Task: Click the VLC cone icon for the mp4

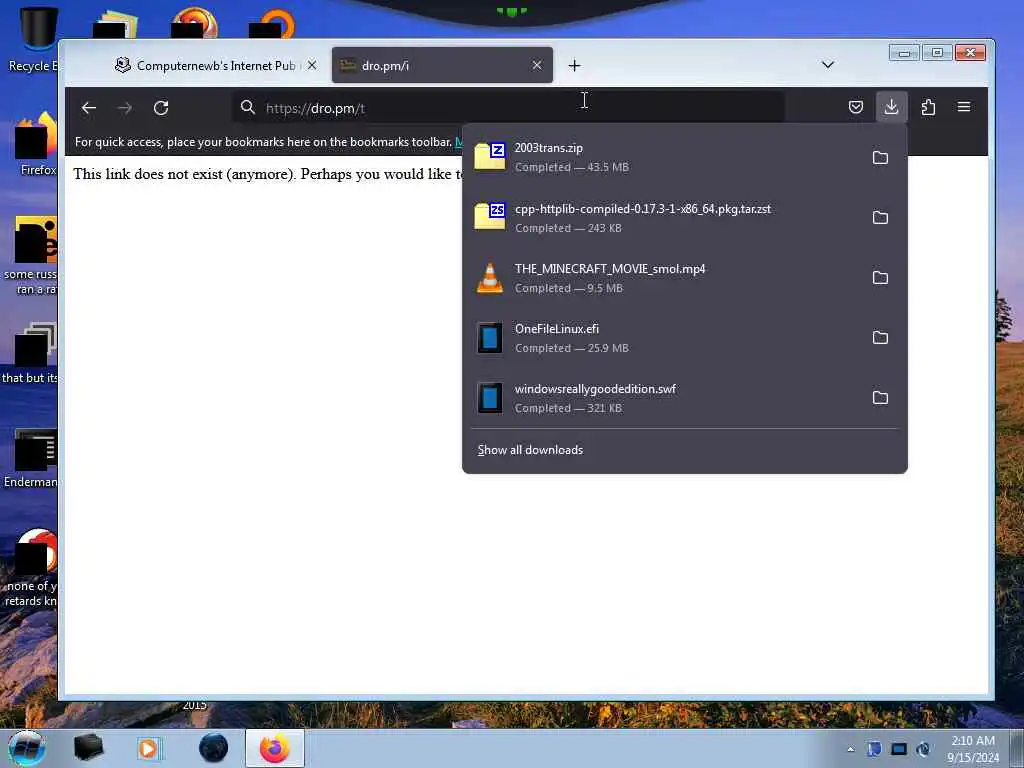Action: (490, 278)
